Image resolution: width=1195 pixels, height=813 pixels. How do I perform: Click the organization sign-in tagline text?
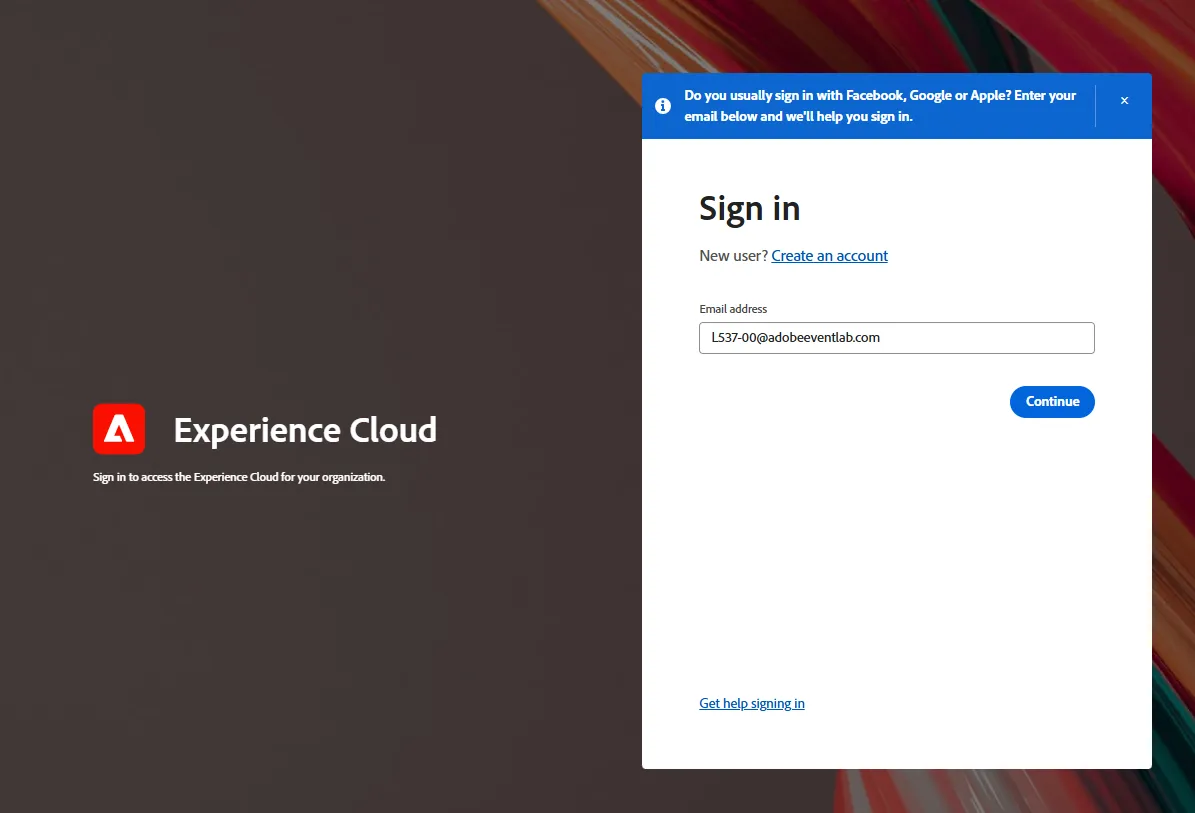click(239, 477)
